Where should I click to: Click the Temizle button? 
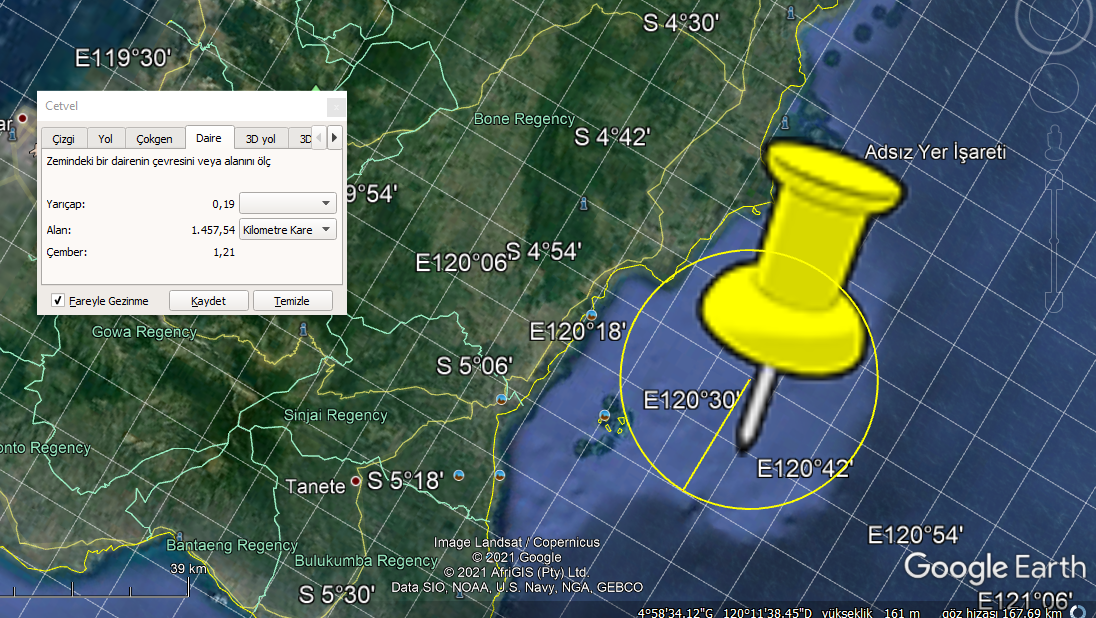(x=292, y=301)
